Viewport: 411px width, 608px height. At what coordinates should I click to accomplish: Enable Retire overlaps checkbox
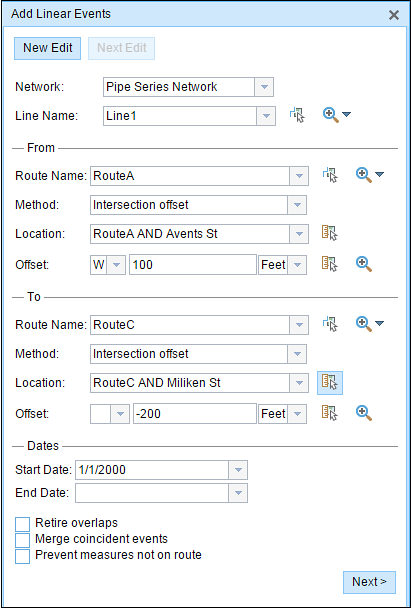[22, 525]
